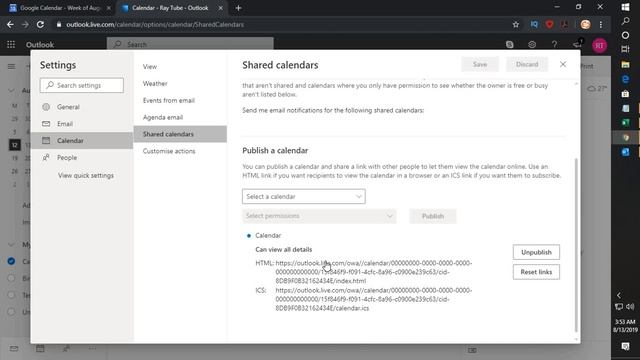Toggle the checked calendar checkbox in sidebar
The height and width of the screenshot is (360, 640).
coord(11,261)
